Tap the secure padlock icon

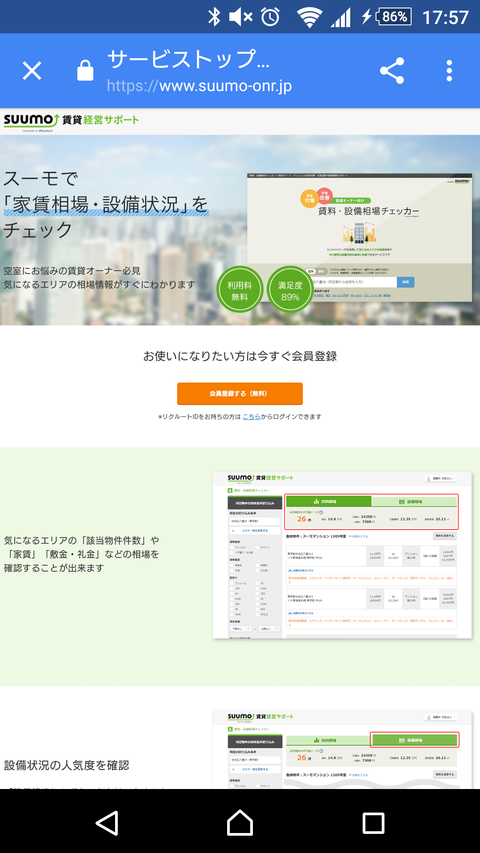click(x=85, y=71)
